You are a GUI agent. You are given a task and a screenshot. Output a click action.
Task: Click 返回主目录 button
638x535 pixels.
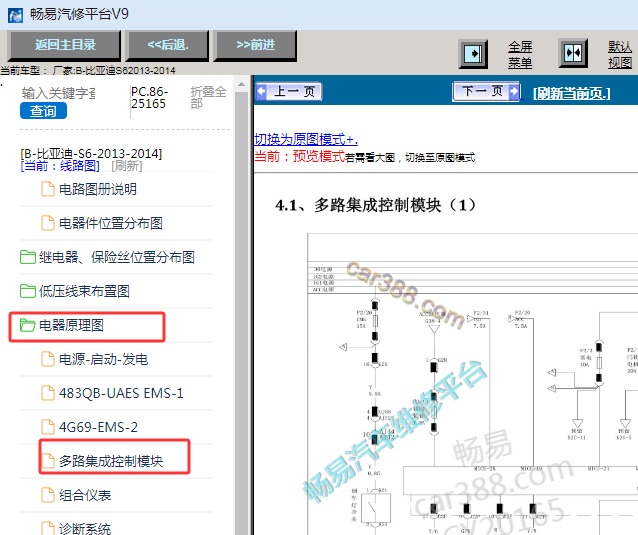click(x=65, y=45)
